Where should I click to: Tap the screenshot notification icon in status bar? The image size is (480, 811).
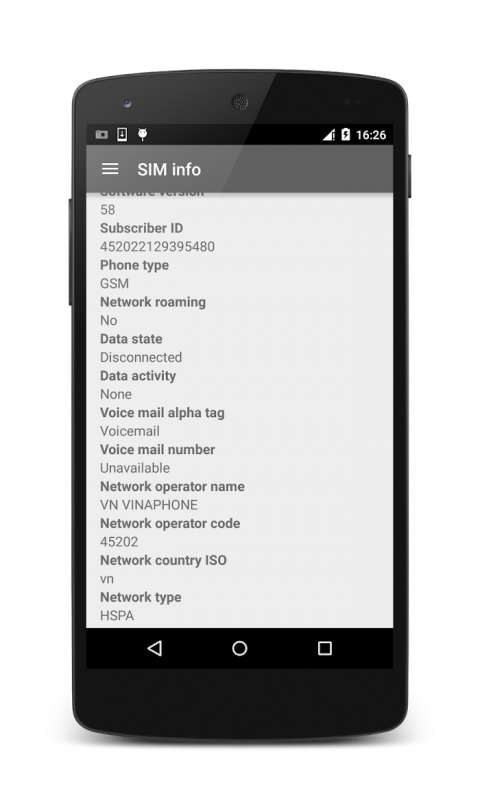(x=102, y=134)
